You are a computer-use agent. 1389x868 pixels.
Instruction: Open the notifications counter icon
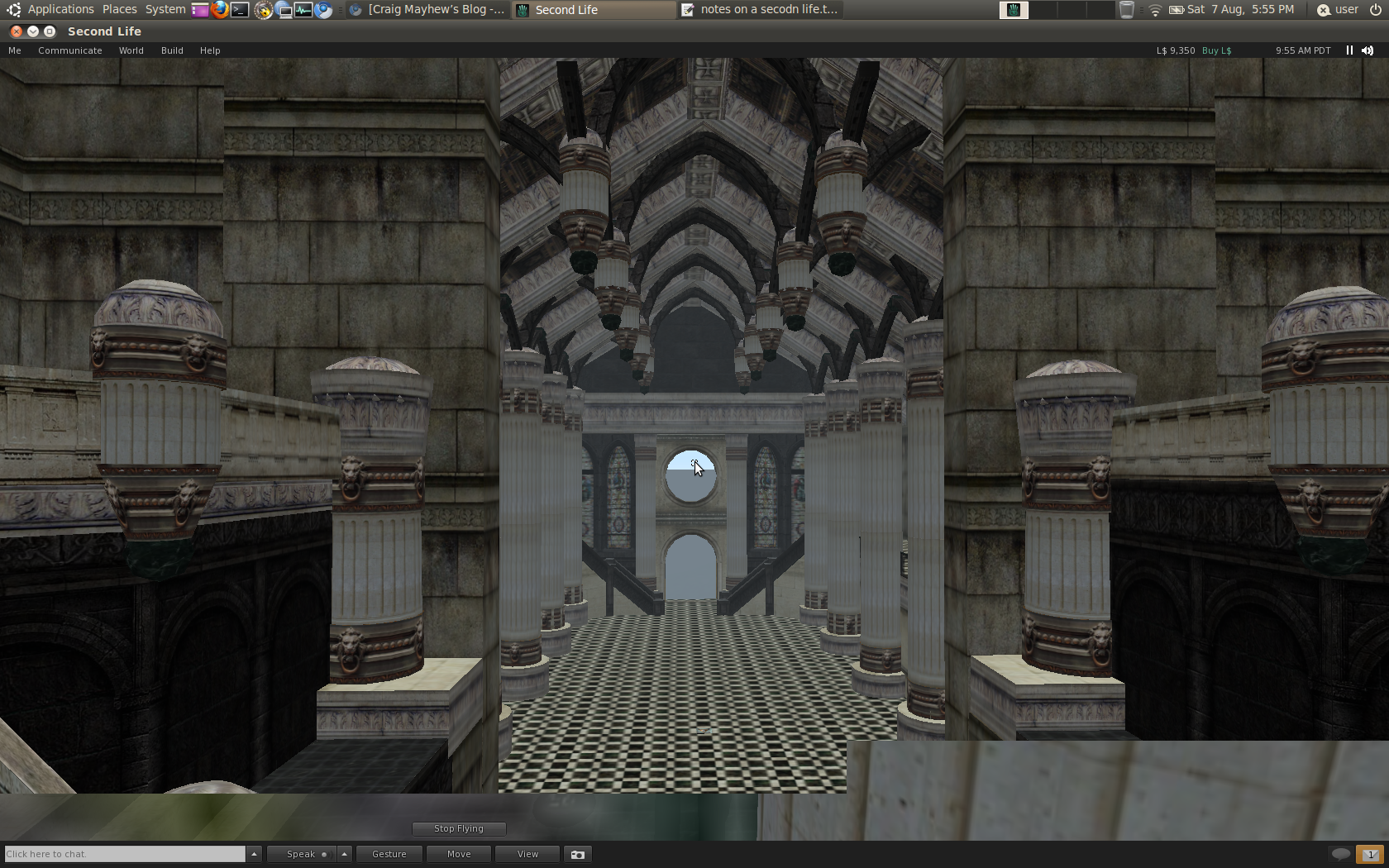1370,854
